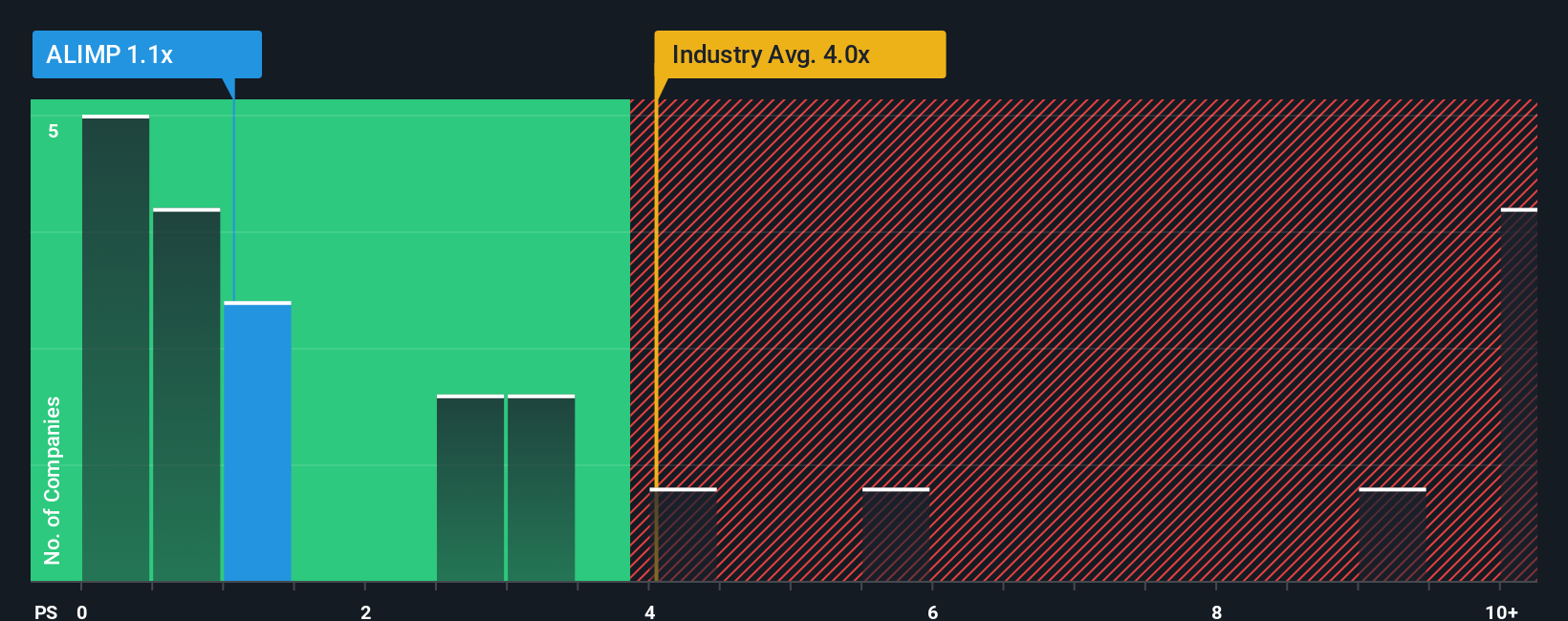Click the 'PS' x-axis label
The width and height of the screenshot is (1568, 621).
pyautogui.click(x=46, y=611)
